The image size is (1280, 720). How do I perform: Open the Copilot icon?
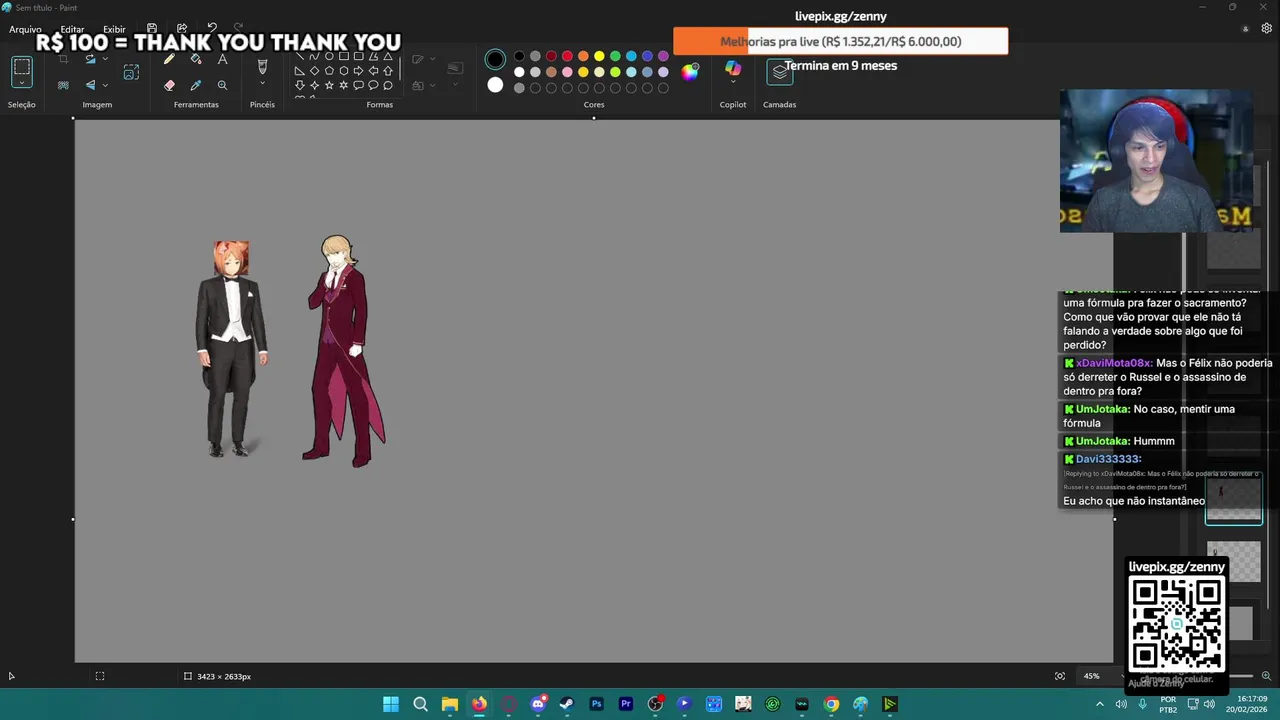[733, 67]
